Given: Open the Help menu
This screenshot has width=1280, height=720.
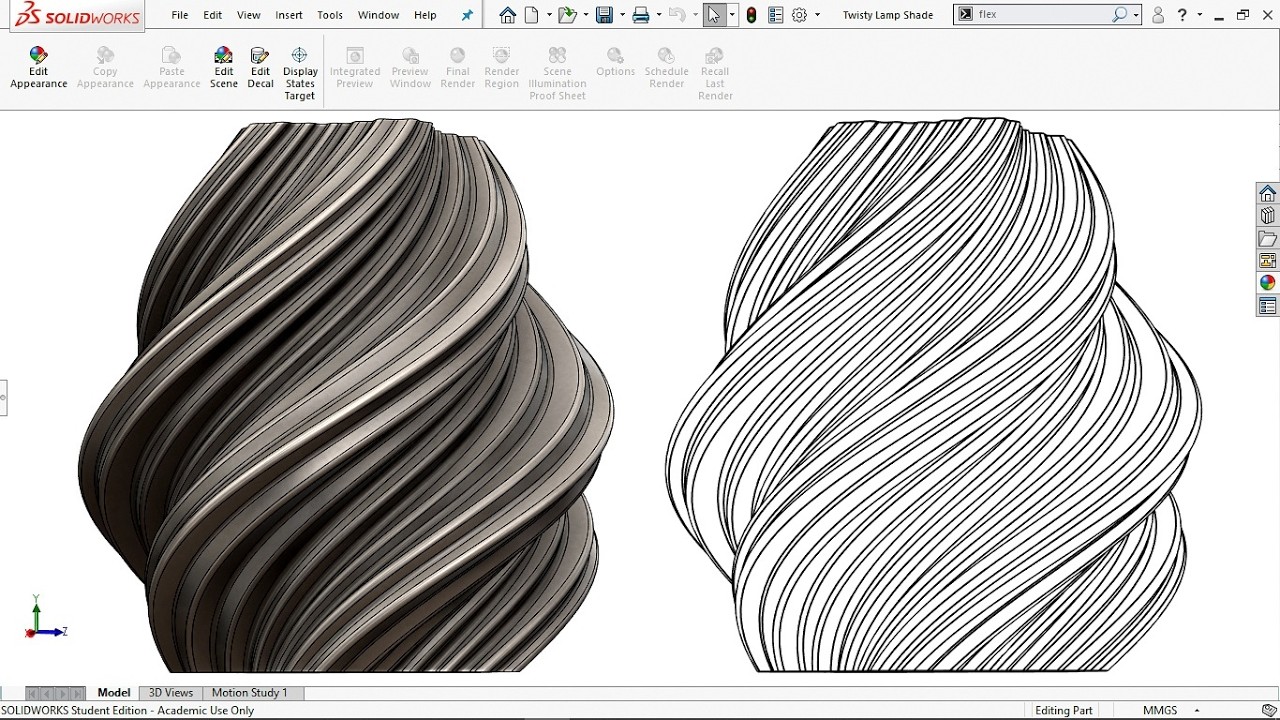Looking at the screenshot, I should pos(425,15).
